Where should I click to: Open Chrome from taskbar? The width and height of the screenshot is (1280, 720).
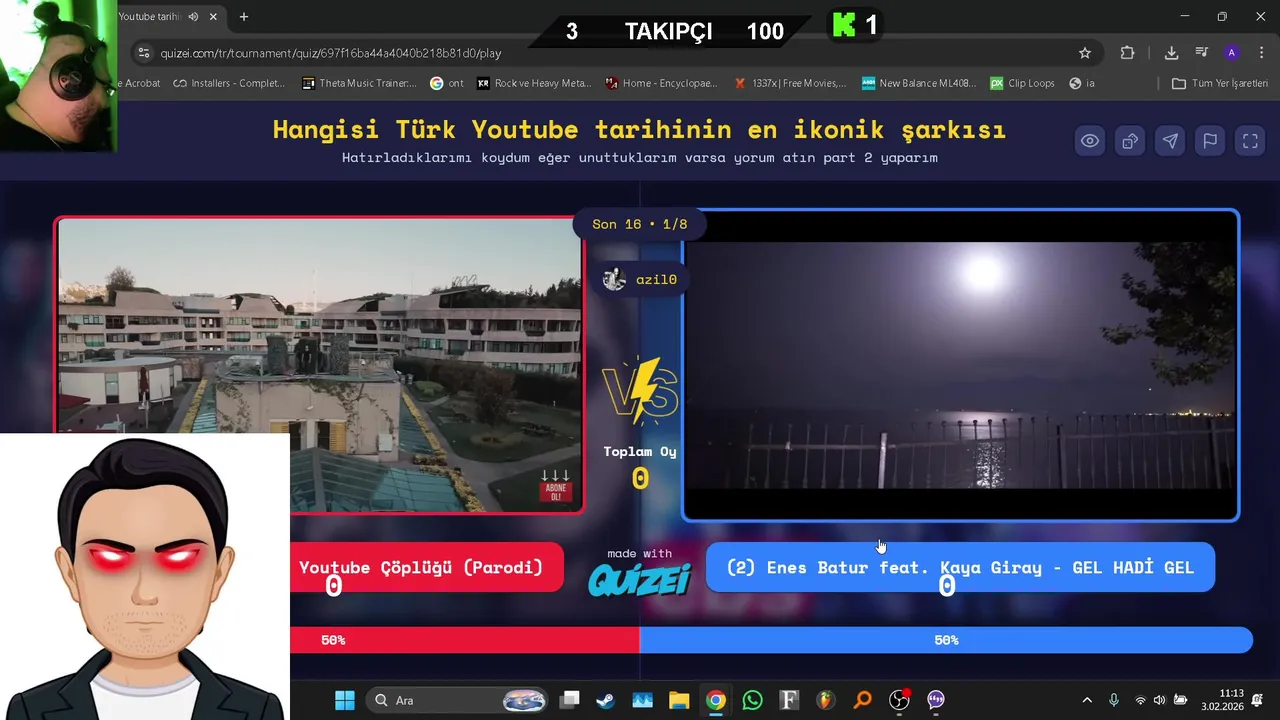click(x=716, y=700)
